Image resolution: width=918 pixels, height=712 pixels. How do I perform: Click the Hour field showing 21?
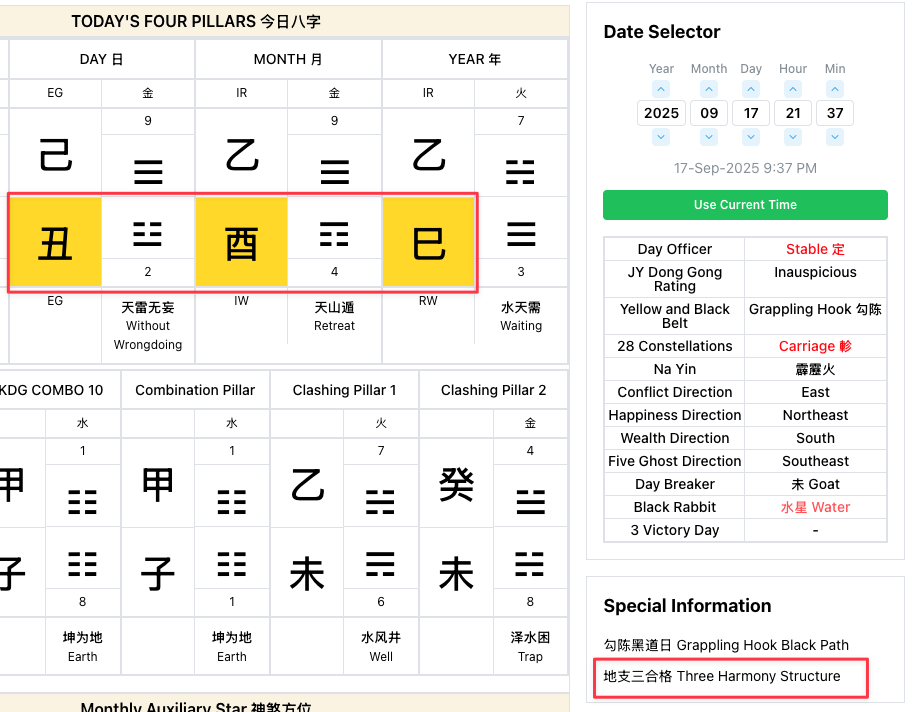[x=793, y=113]
